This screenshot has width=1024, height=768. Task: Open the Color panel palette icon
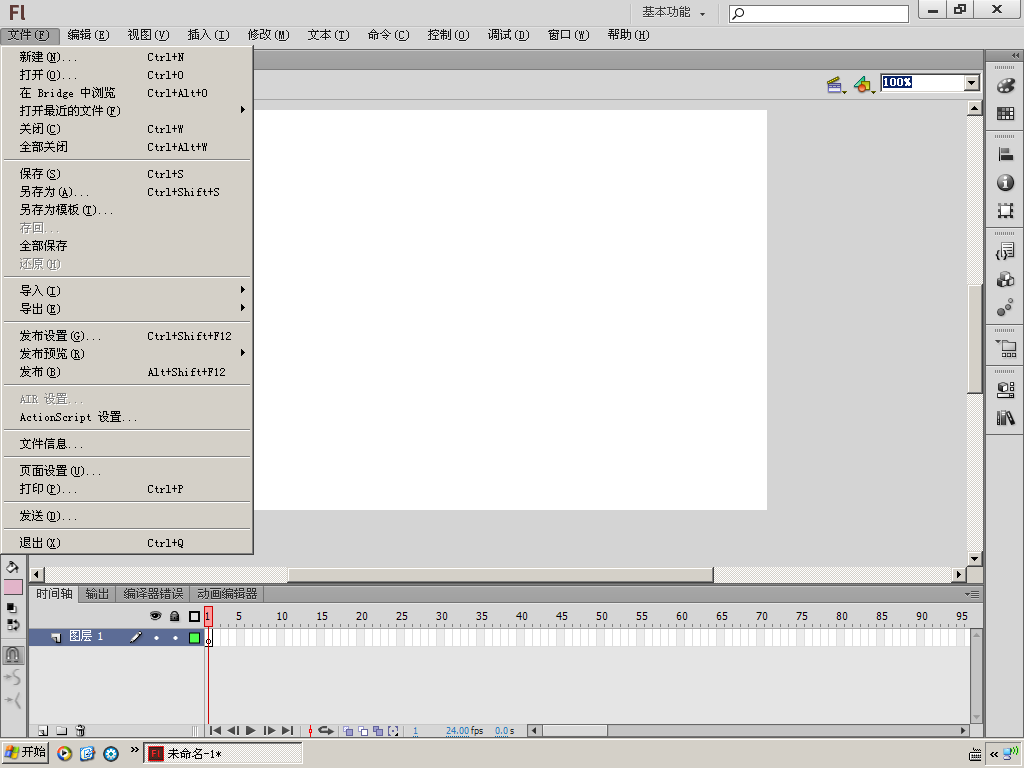point(1006,86)
